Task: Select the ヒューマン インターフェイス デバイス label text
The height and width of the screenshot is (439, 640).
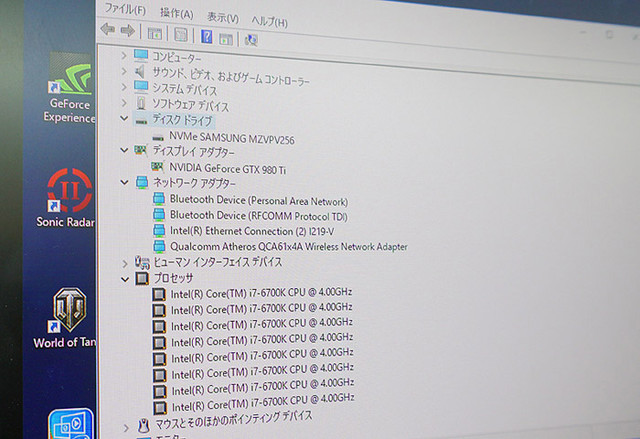Action: coord(218,262)
